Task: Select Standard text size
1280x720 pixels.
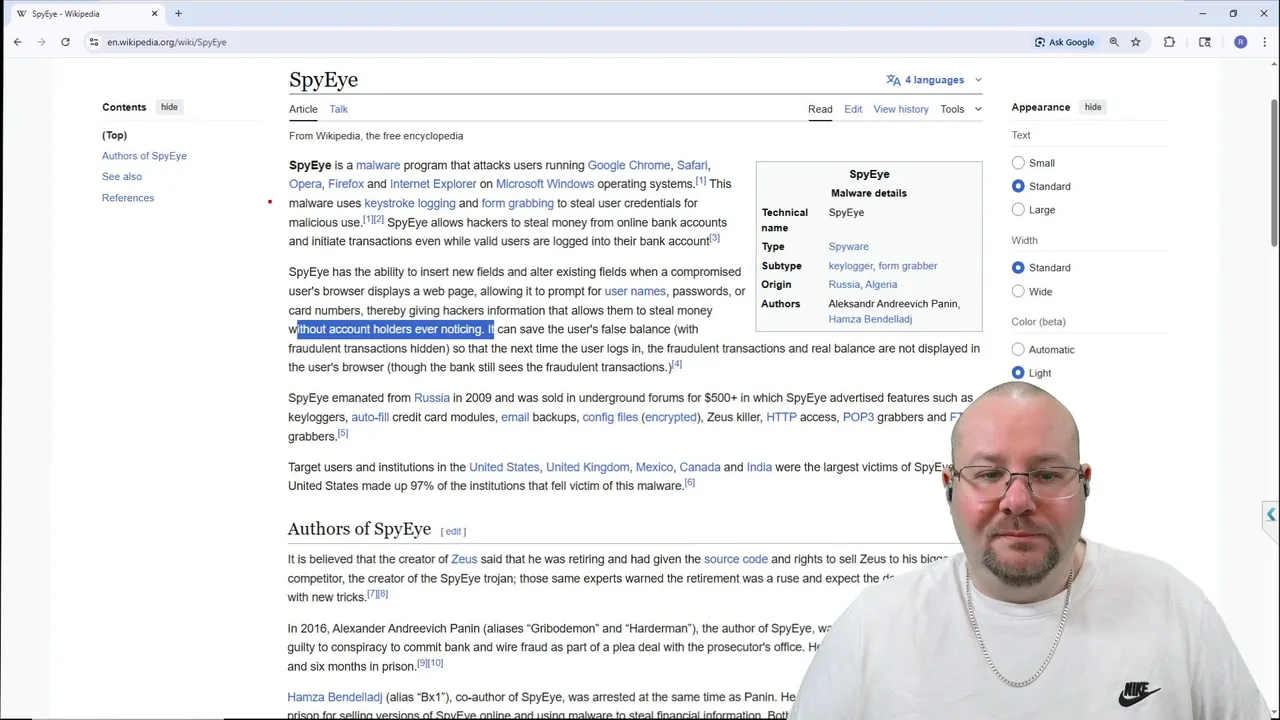Action: pyautogui.click(x=1018, y=186)
